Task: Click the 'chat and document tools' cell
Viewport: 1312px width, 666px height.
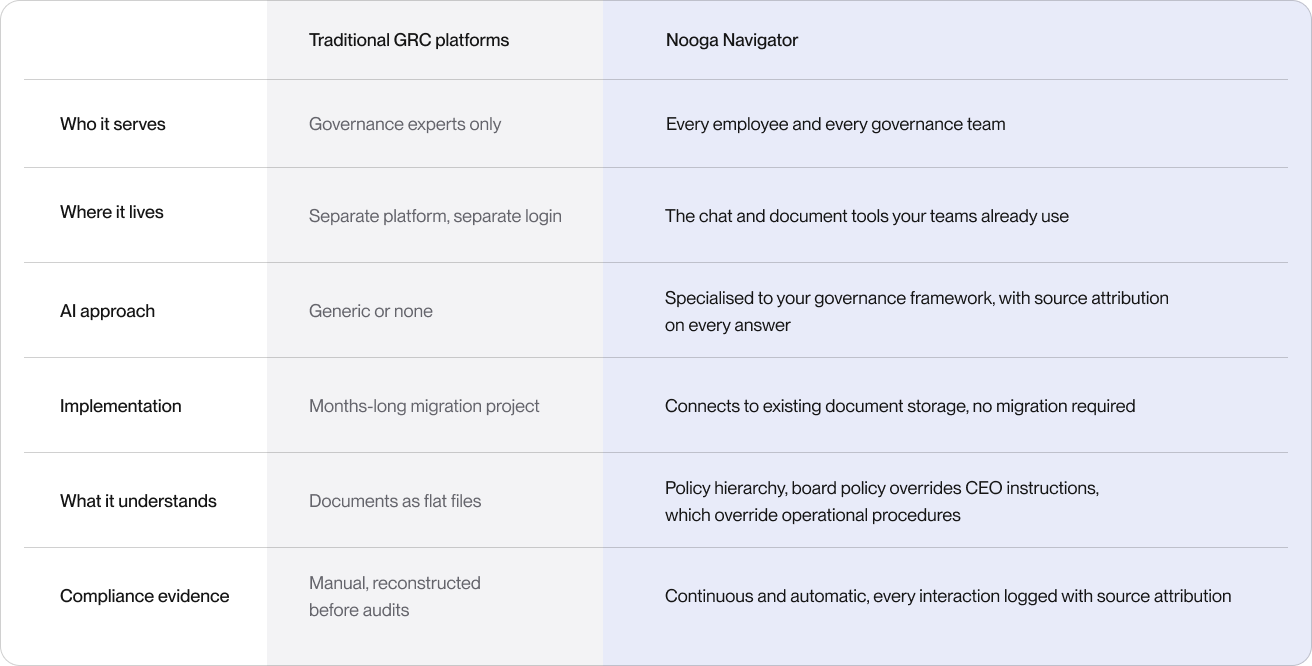Action: coord(867,216)
